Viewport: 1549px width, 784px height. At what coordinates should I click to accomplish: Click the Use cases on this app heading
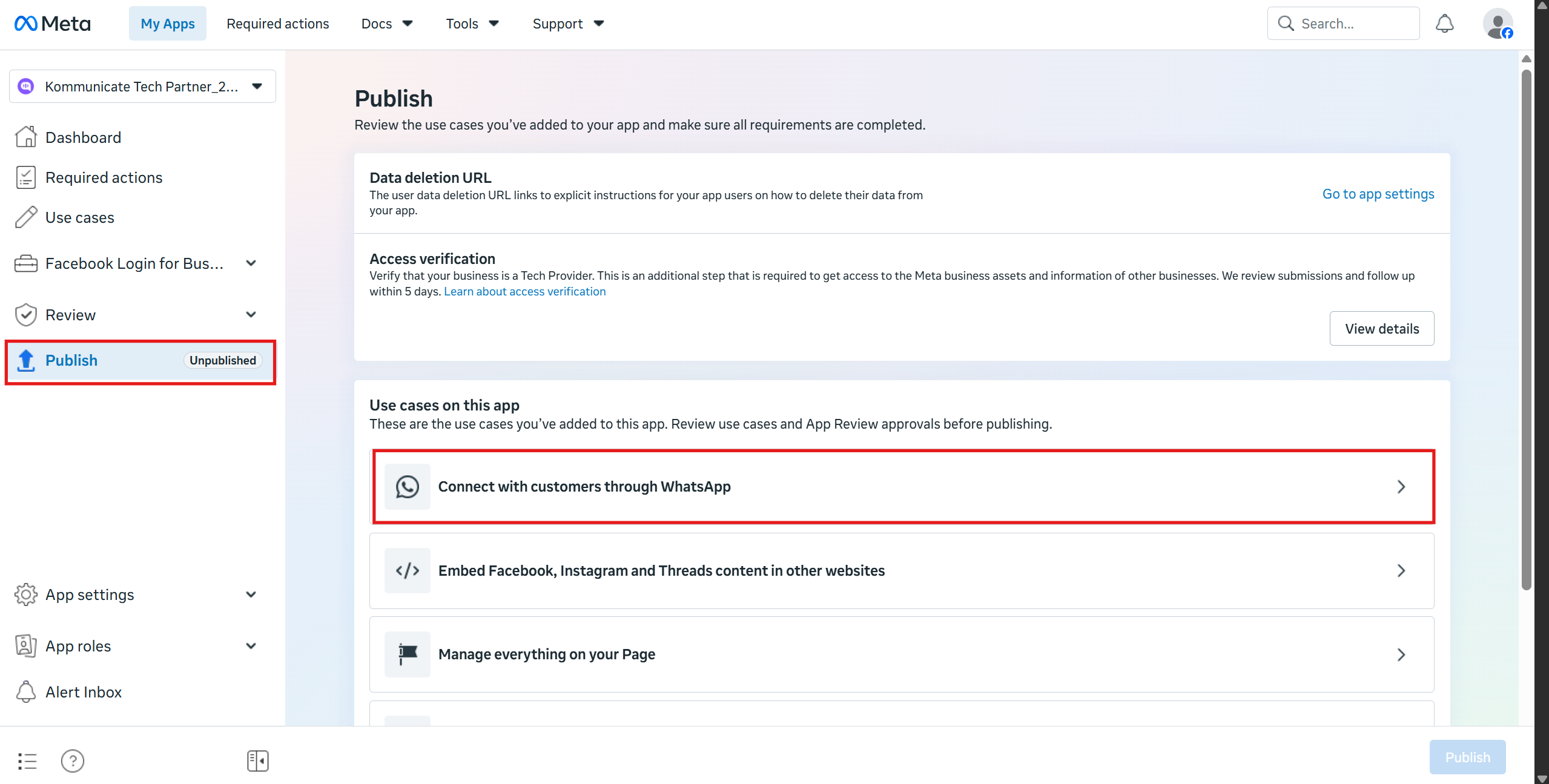444,405
